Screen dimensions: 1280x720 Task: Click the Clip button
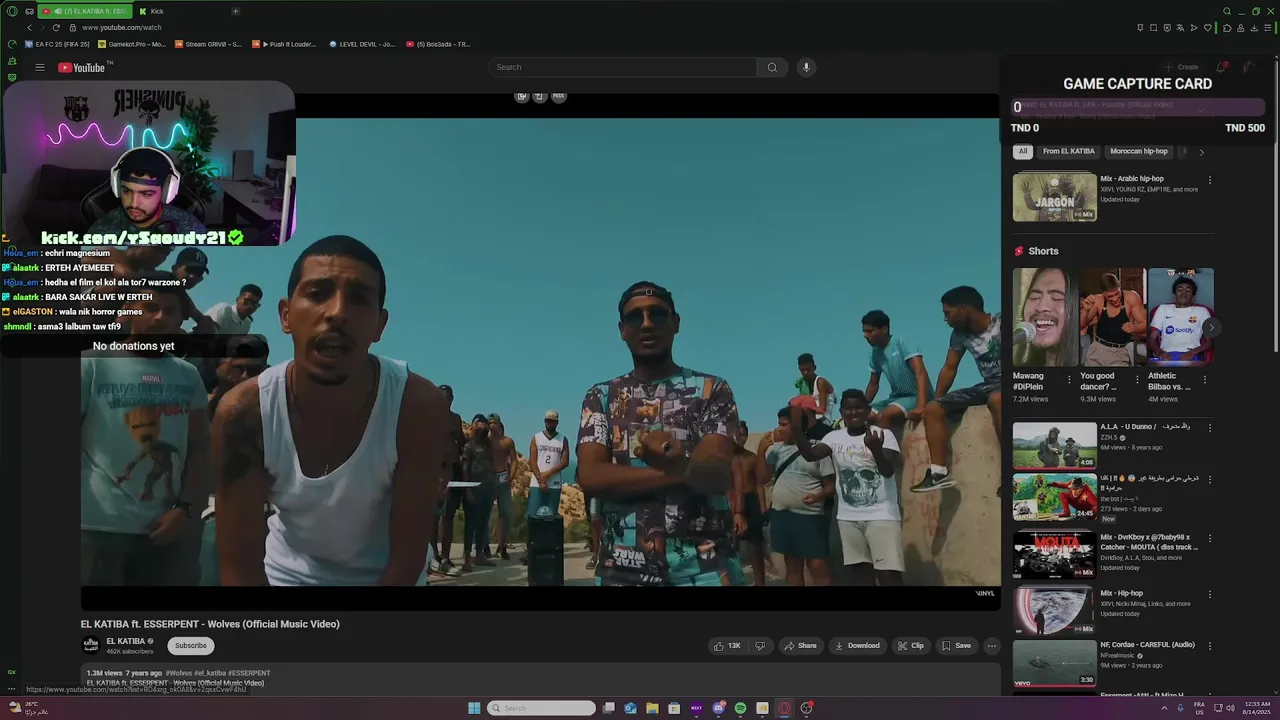pyautogui.click(x=911, y=646)
